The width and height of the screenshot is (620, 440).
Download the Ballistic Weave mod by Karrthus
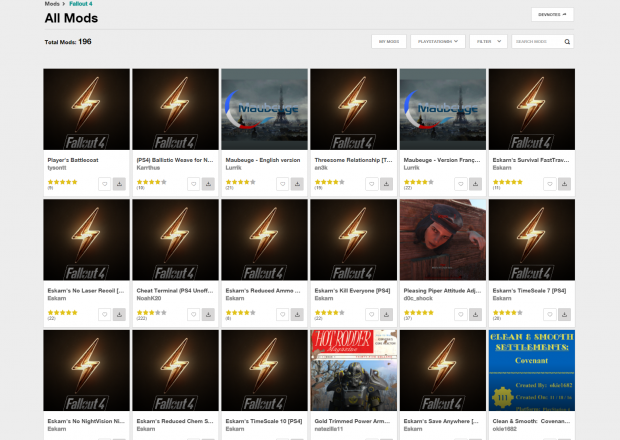208,184
